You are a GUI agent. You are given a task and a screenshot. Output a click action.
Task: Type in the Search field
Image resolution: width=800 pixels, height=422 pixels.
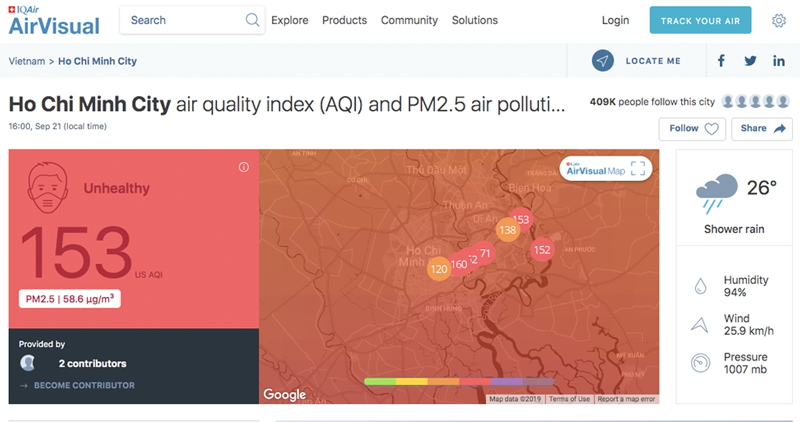point(185,20)
